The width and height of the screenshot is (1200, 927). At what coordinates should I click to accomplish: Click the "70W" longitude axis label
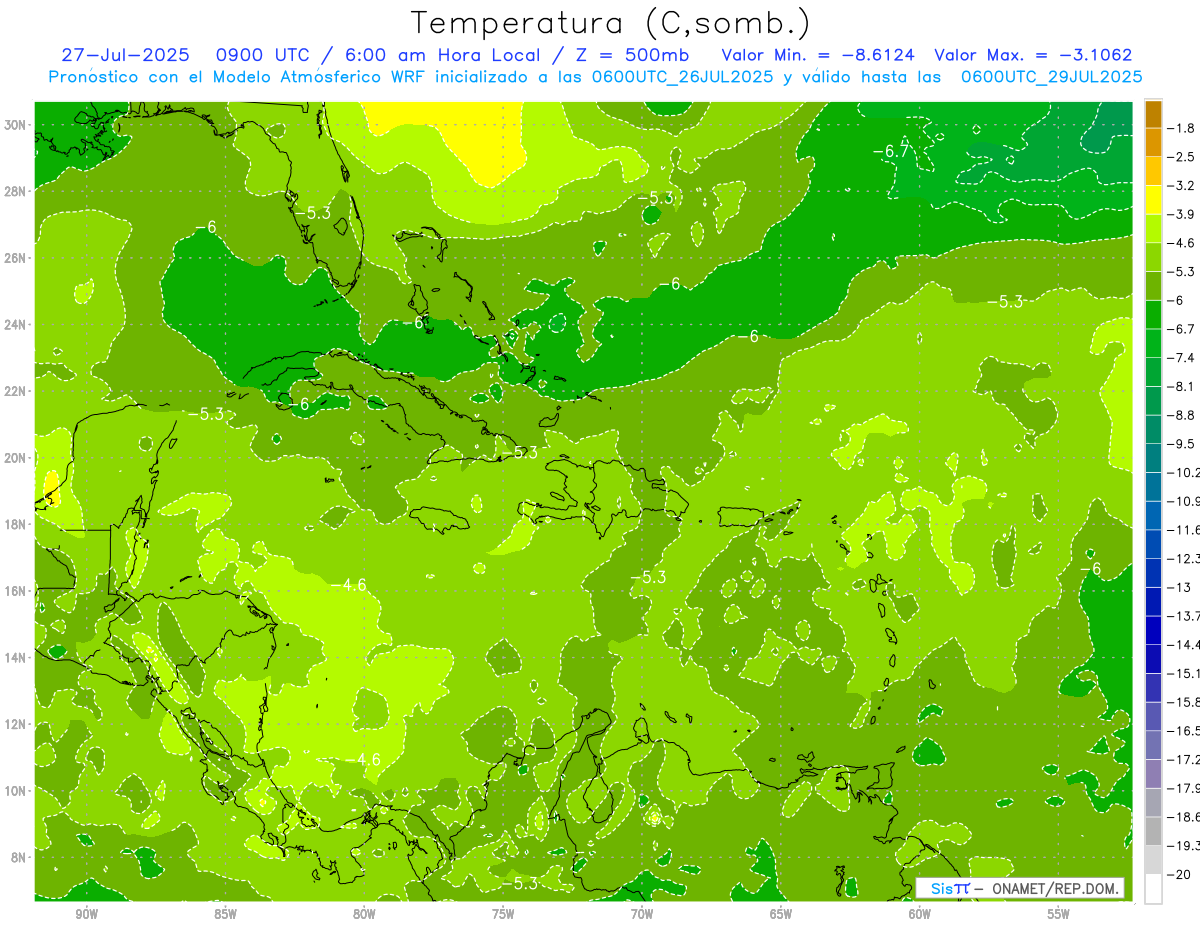pos(642,914)
